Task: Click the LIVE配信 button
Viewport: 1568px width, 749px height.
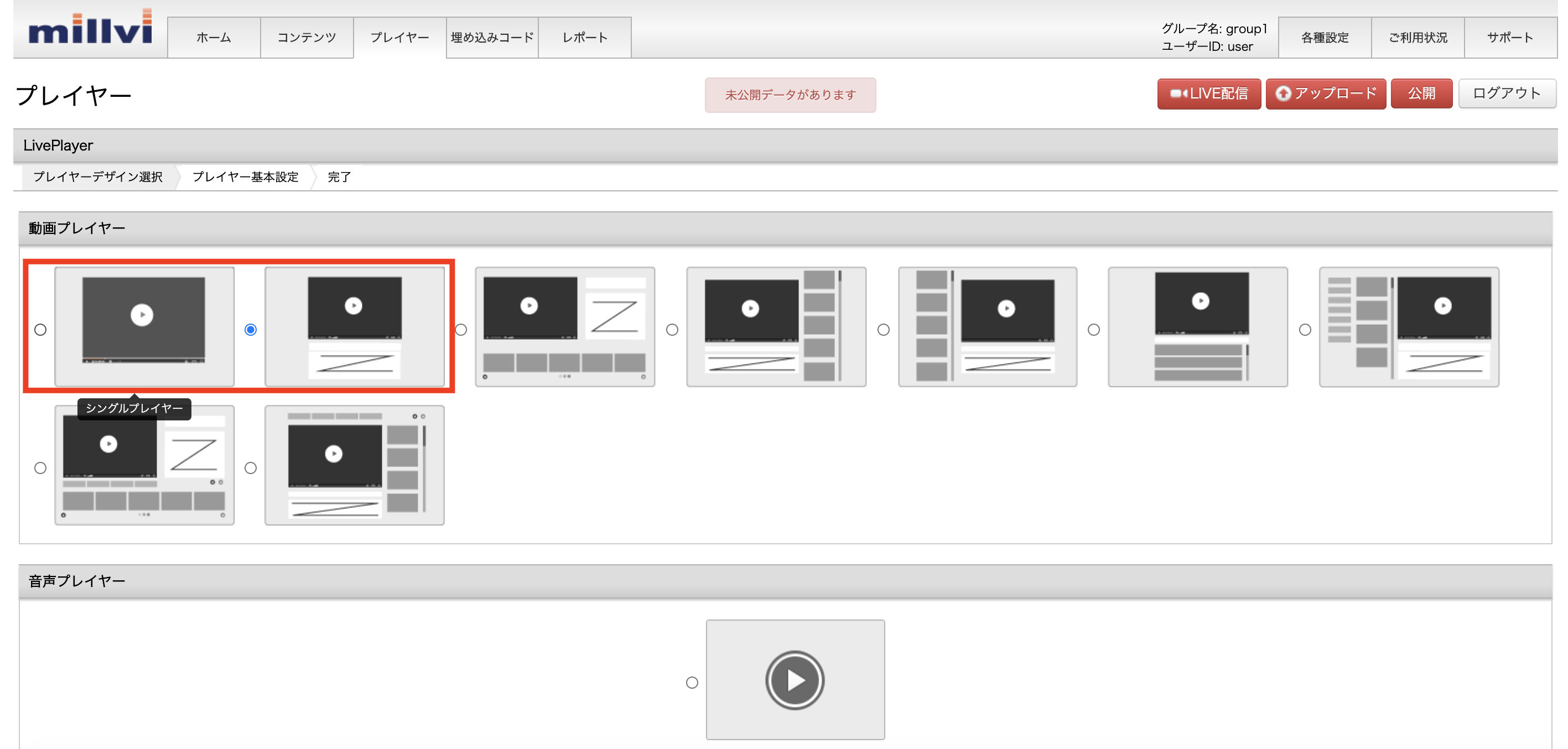Action: 1209,93
